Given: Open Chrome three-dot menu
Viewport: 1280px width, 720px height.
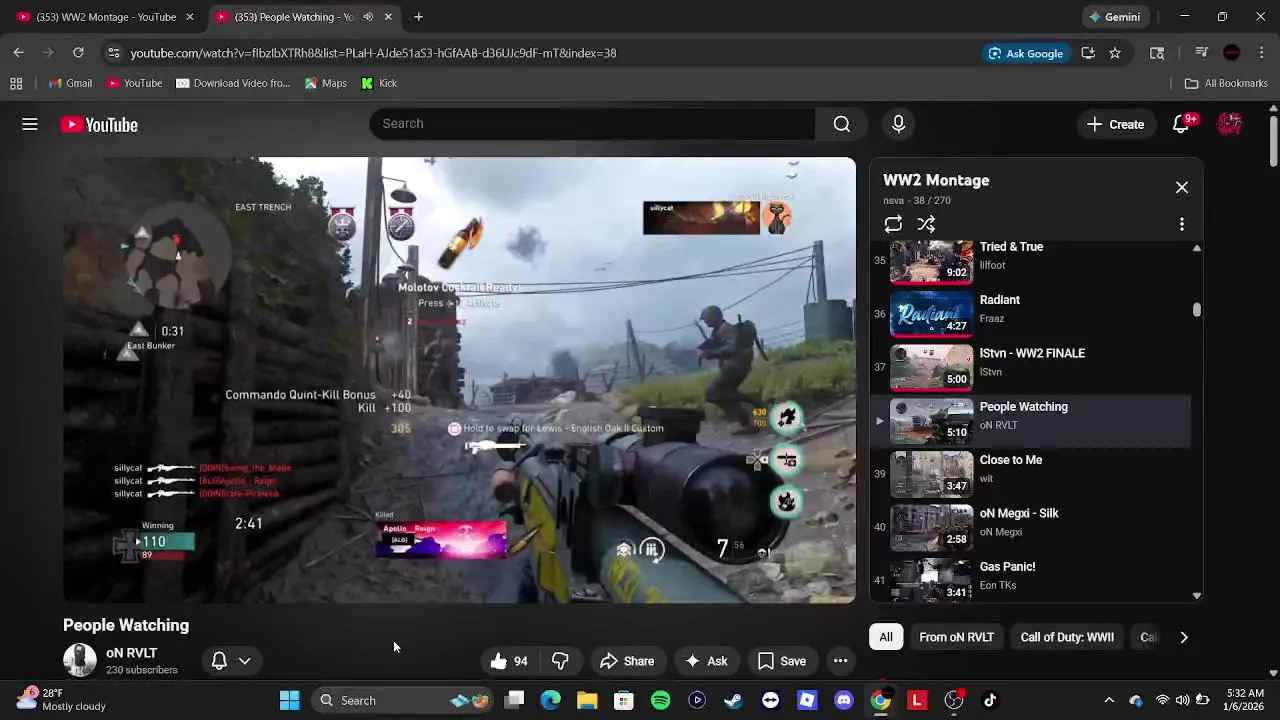Looking at the screenshot, I should (x=1262, y=53).
